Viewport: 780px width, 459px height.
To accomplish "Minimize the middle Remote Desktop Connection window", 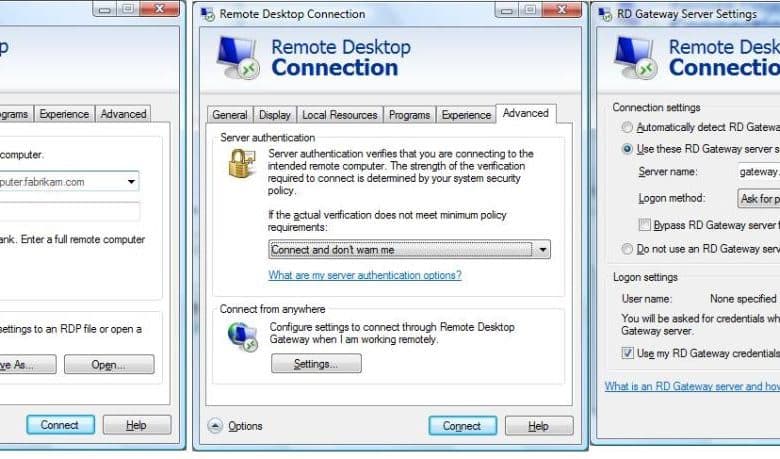I will click(506, 9).
